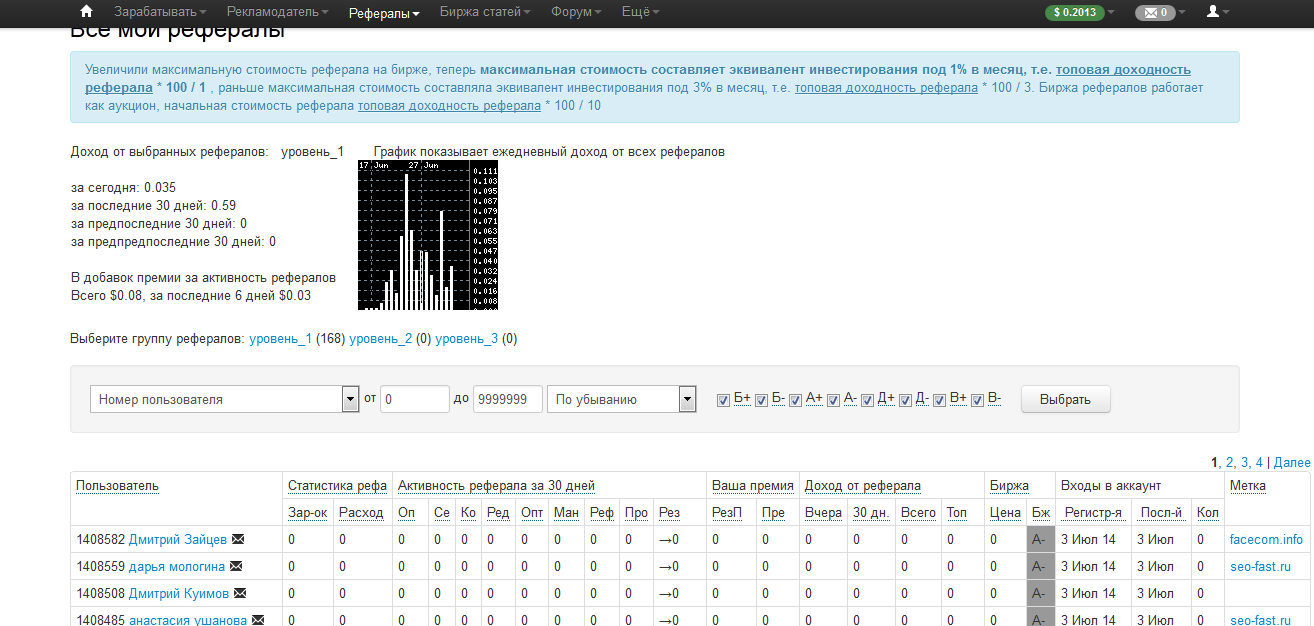
Task: Click the А- exchange badge for Дмитрий Куимов
Action: 1040,594
